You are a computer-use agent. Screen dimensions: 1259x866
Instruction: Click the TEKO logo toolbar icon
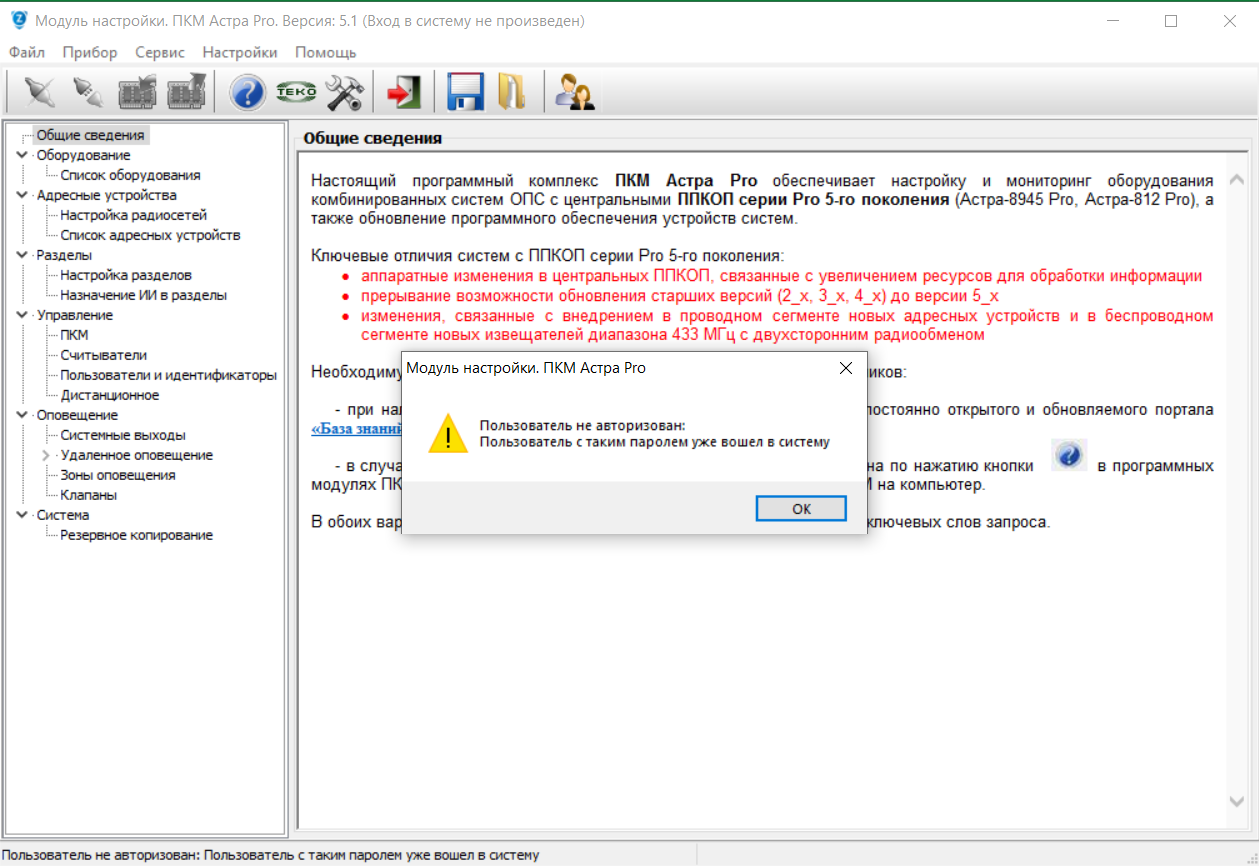point(296,93)
